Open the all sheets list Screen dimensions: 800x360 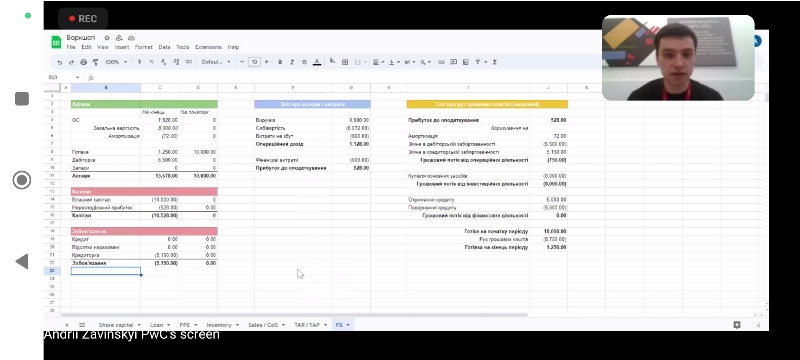point(82,325)
